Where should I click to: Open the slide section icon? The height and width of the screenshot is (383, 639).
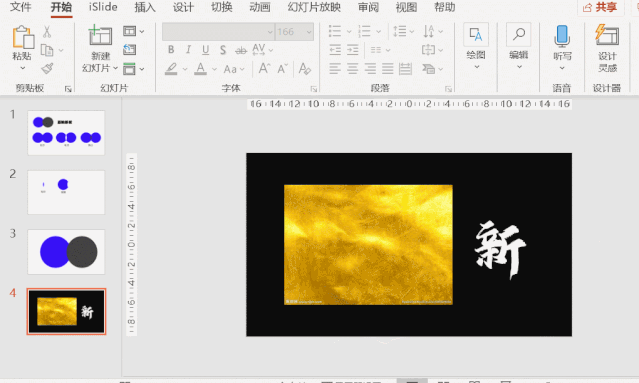click(129, 69)
